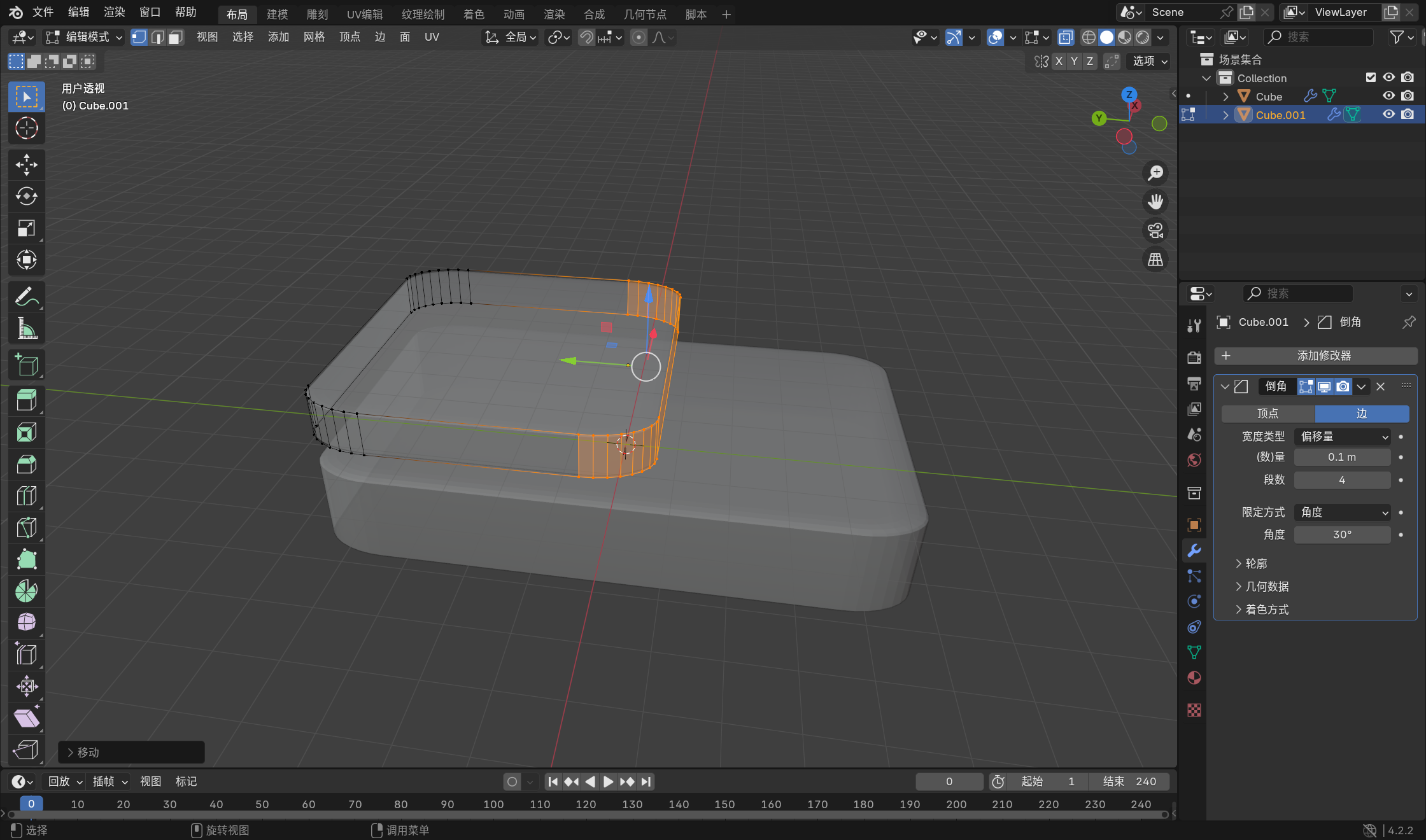The width and height of the screenshot is (1426, 840).
Task: Select the 顶点 affect button in bevel modifier
Action: pyautogui.click(x=1267, y=414)
